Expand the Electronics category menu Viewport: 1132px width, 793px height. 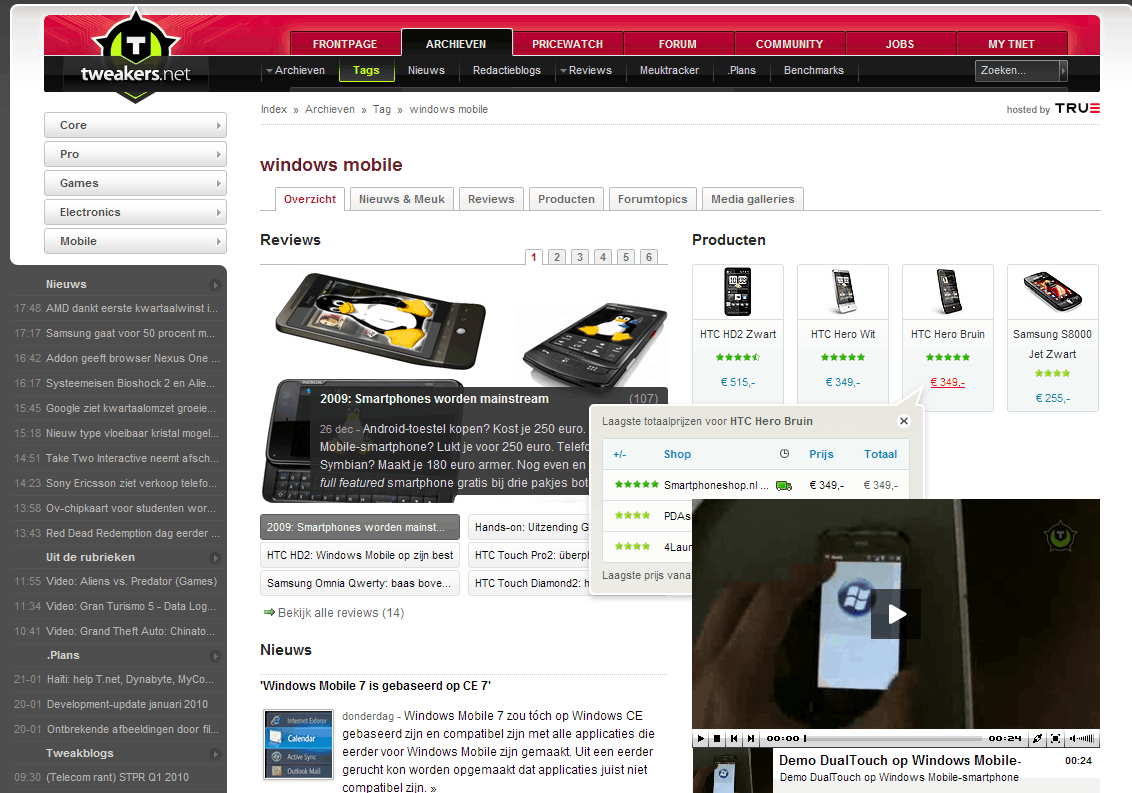pos(135,212)
